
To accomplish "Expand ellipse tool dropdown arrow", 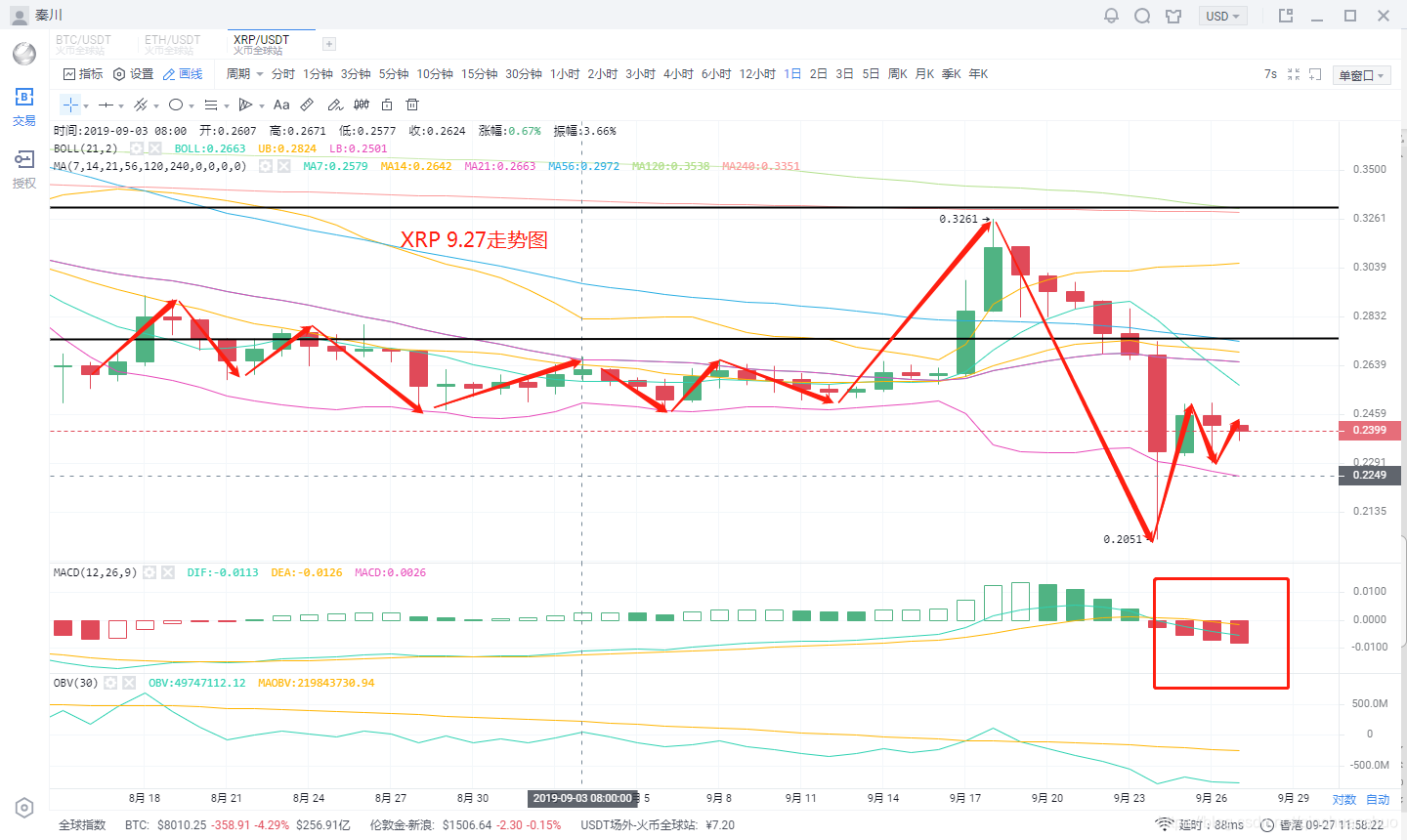I will (192, 105).
